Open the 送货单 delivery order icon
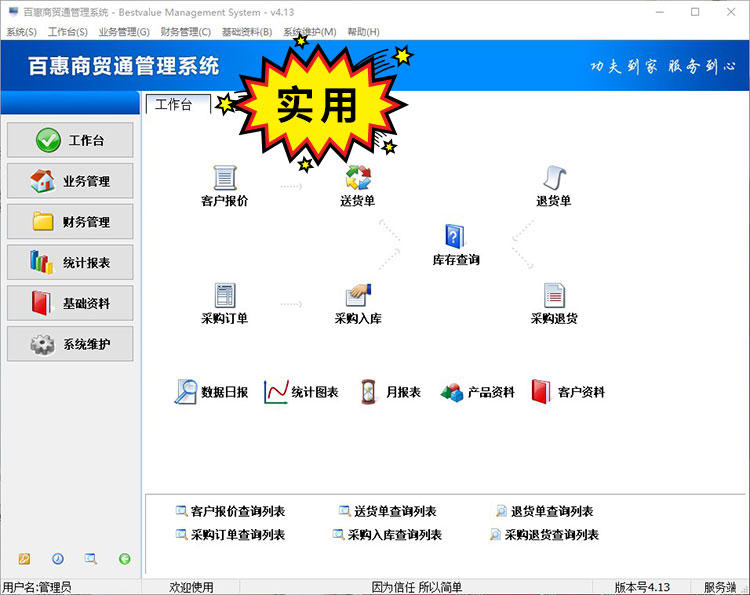 point(358,180)
